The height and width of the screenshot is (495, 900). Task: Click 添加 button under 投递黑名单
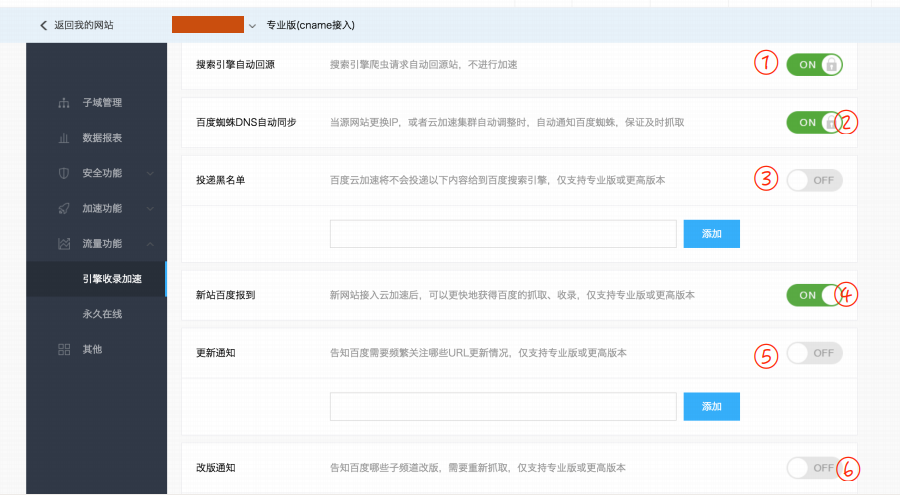coord(711,234)
